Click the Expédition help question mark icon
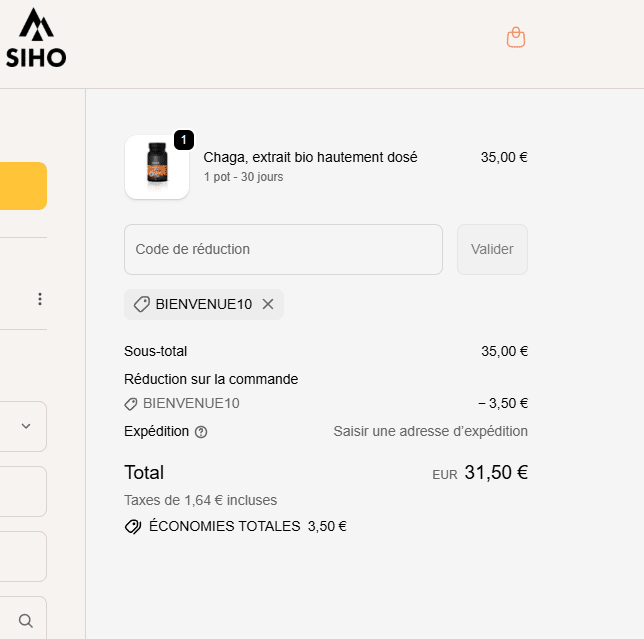This screenshot has width=644, height=639. pyautogui.click(x=201, y=432)
